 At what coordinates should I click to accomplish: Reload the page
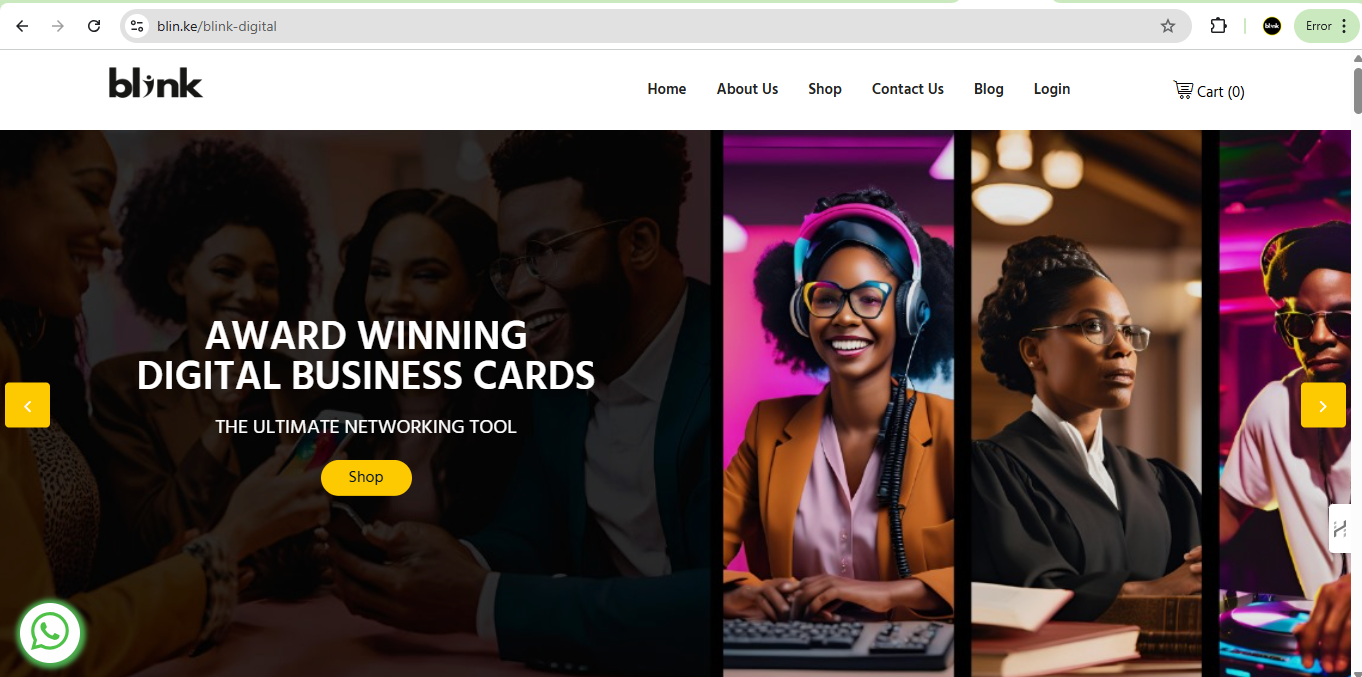[94, 26]
